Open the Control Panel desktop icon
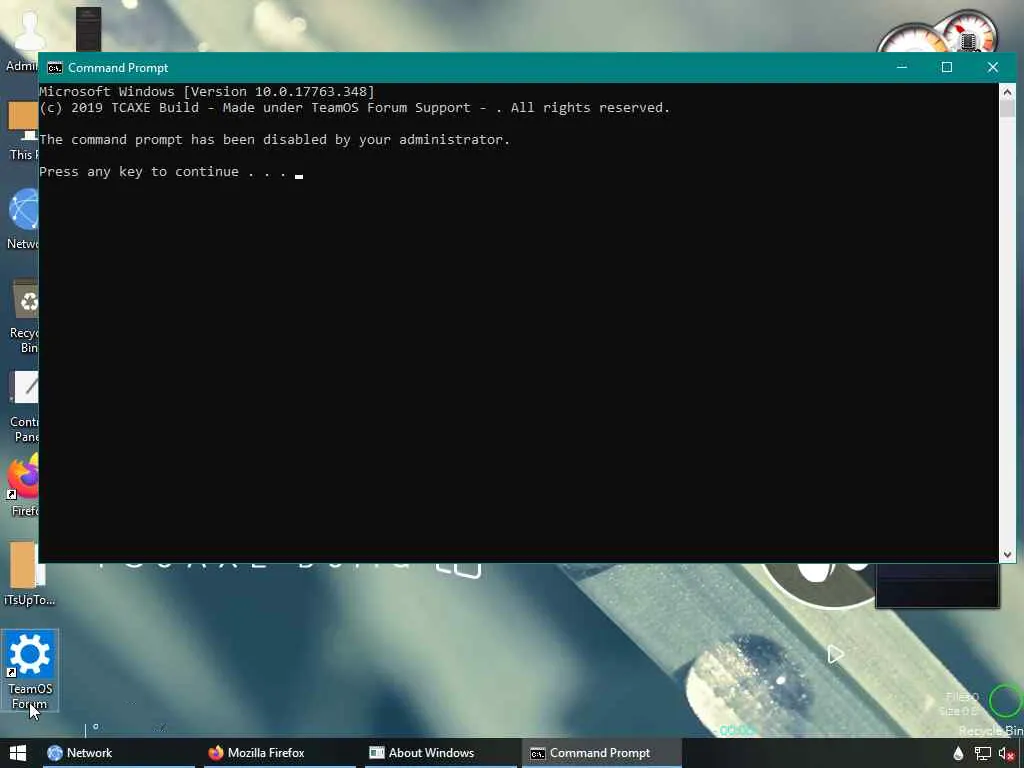 [x=24, y=407]
